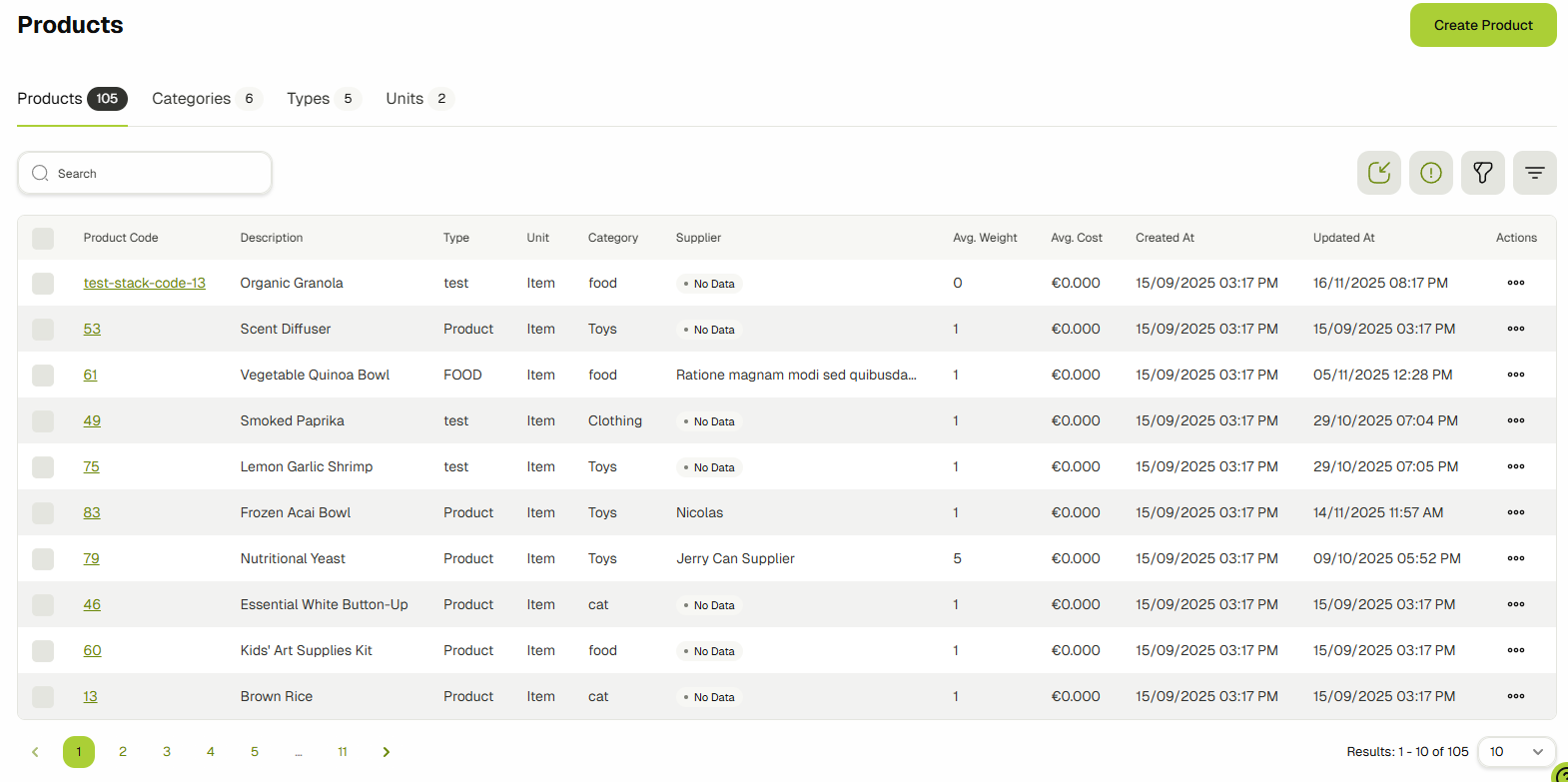This screenshot has height=782, width=1568.
Task: Click the export icon button in toolbar
Action: pos(1378,173)
